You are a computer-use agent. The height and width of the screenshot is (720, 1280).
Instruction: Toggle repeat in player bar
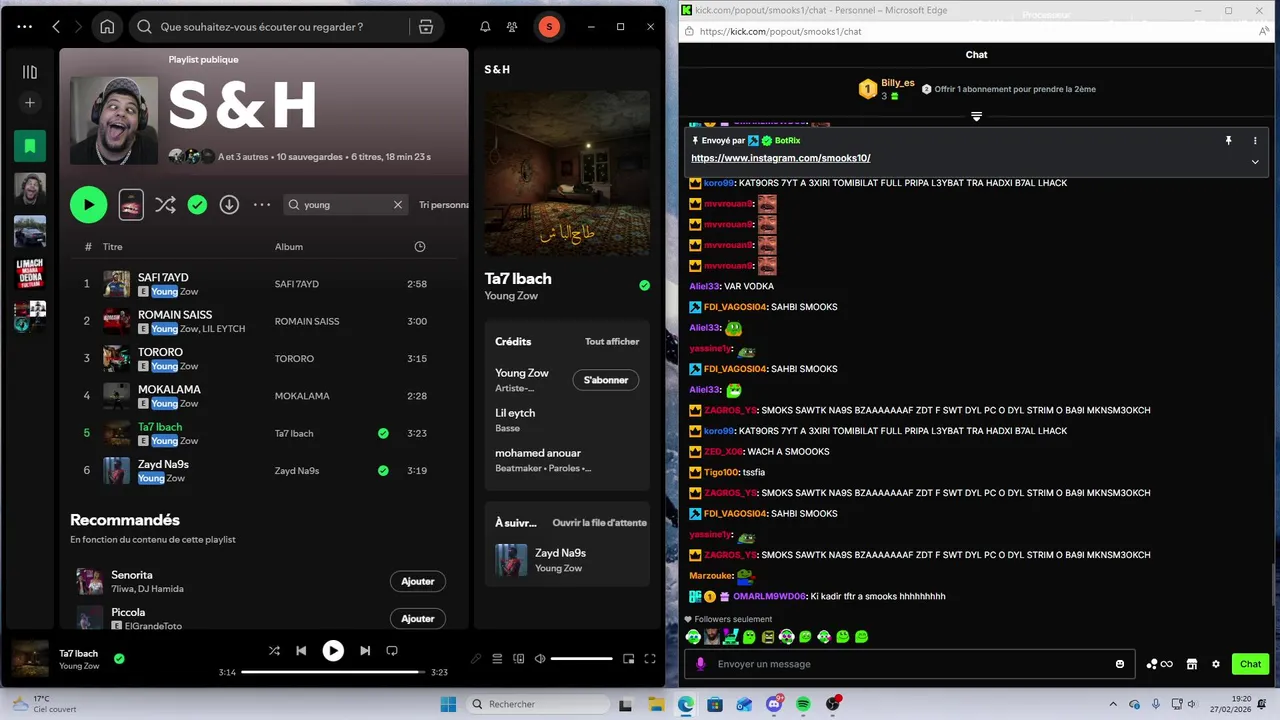(x=392, y=650)
